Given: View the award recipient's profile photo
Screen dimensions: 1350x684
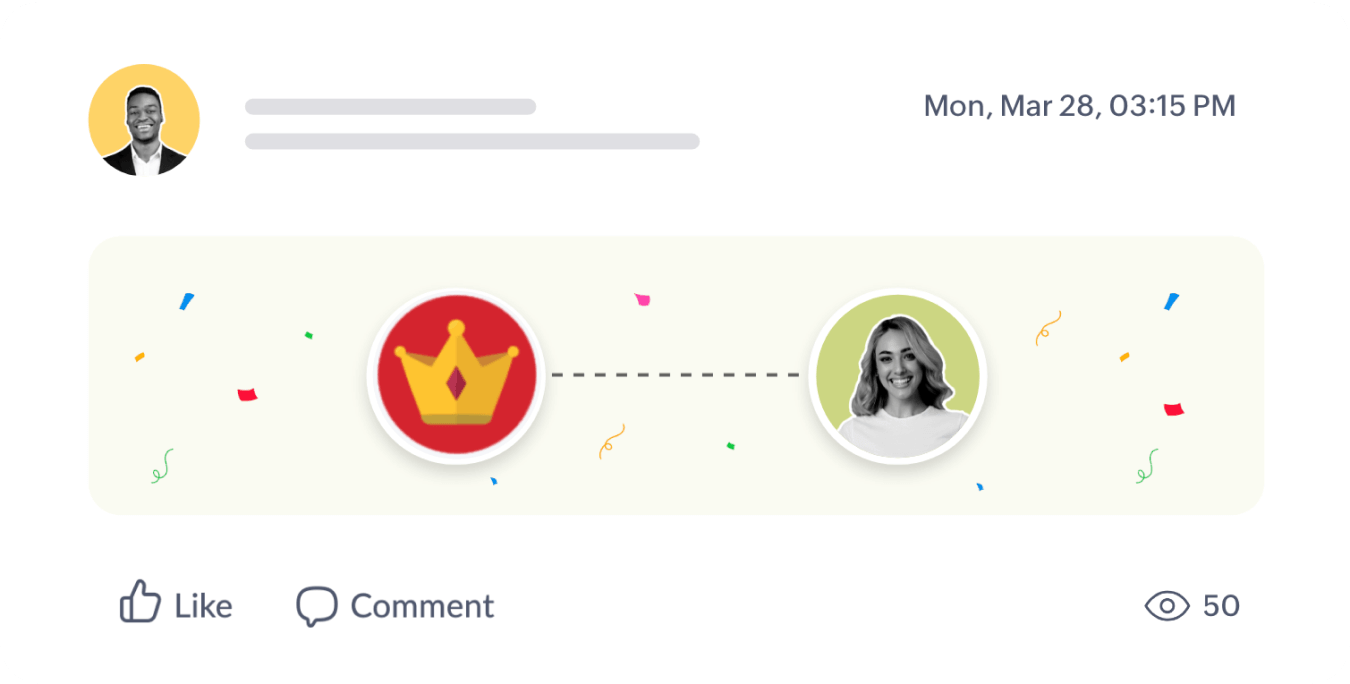Looking at the screenshot, I should tap(897, 377).
